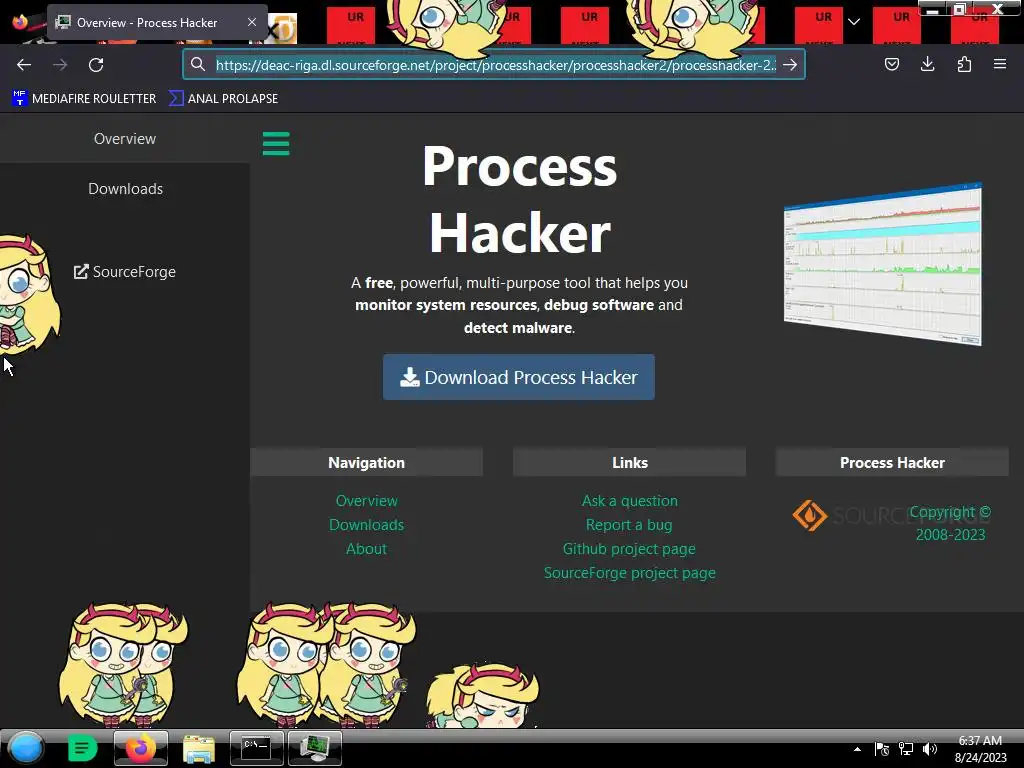Click the taskbar clock showing 6:37 AM
Image resolution: width=1024 pixels, height=768 pixels.
coord(980,749)
